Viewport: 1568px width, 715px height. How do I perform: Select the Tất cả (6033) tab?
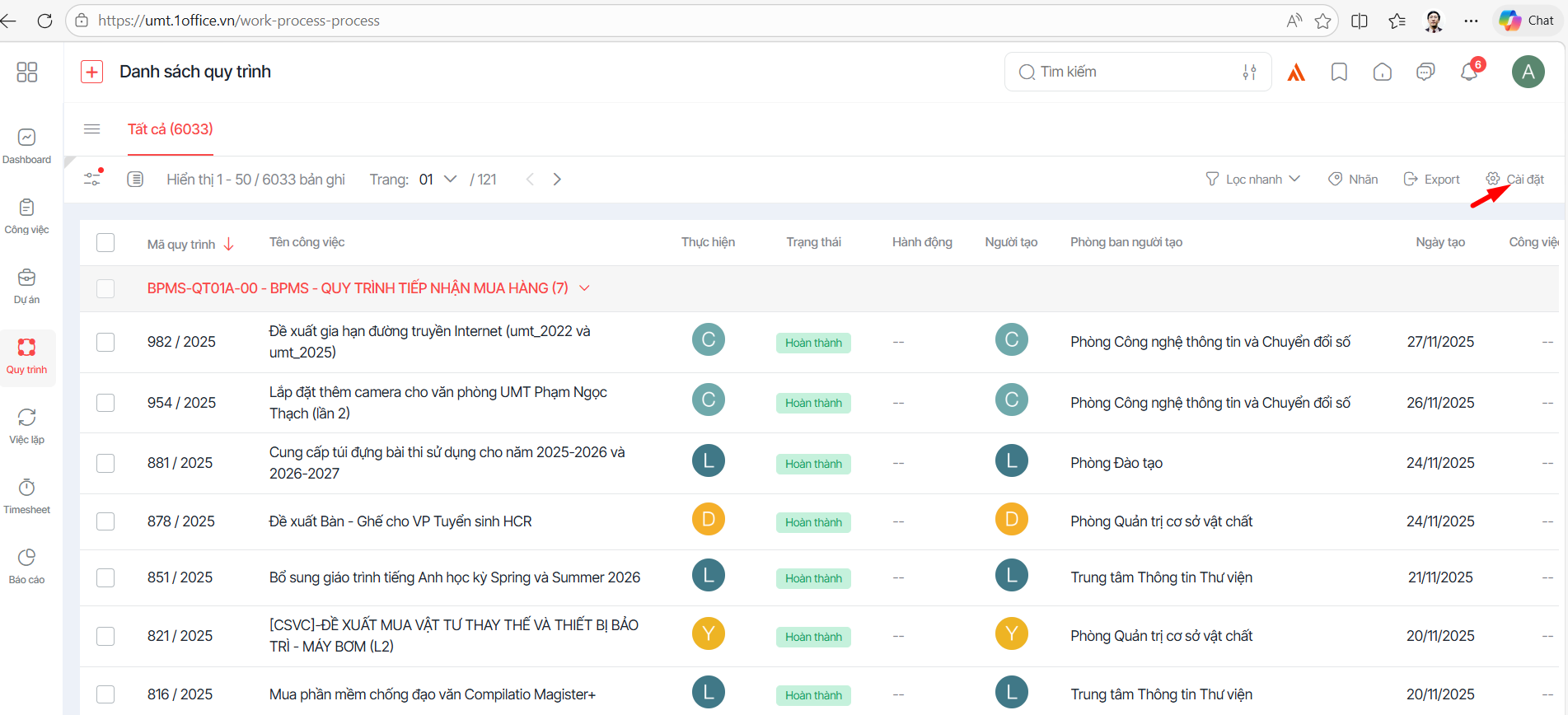(170, 129)
